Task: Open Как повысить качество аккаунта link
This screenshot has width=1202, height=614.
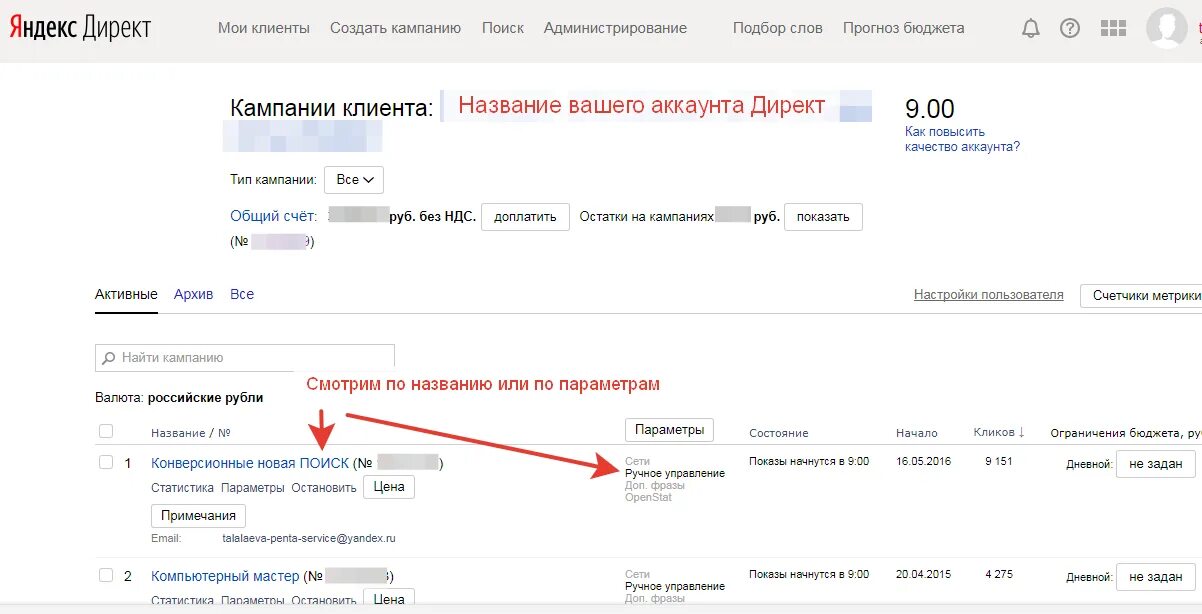Action: click(x=962, y=139)
